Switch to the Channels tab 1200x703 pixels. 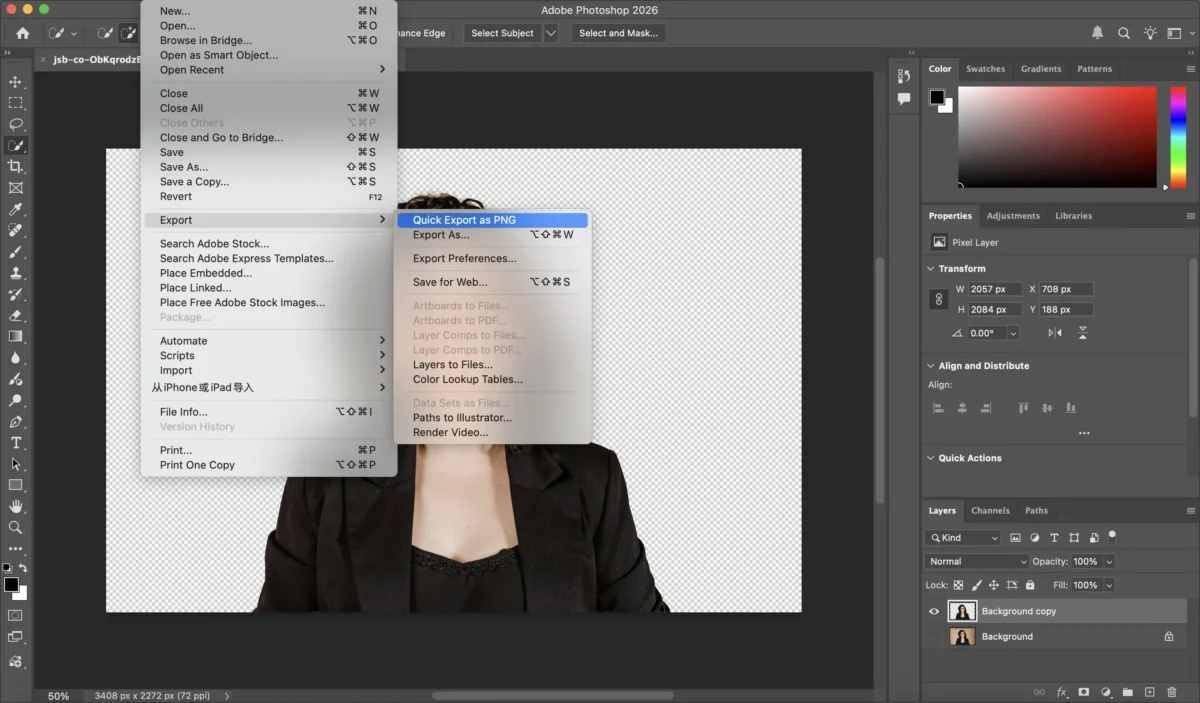tap(990, 510)
